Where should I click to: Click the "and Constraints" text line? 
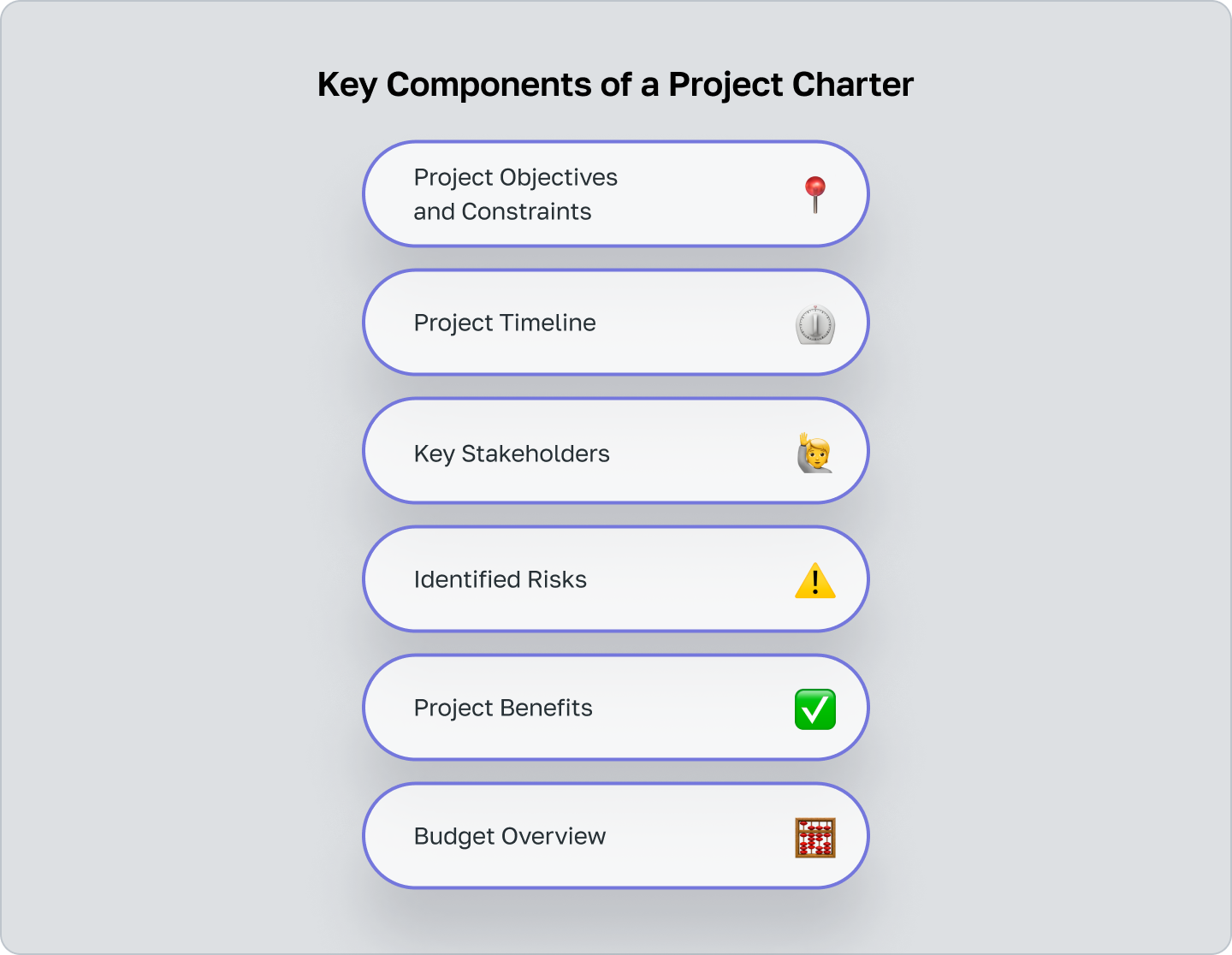pos(502,211)
